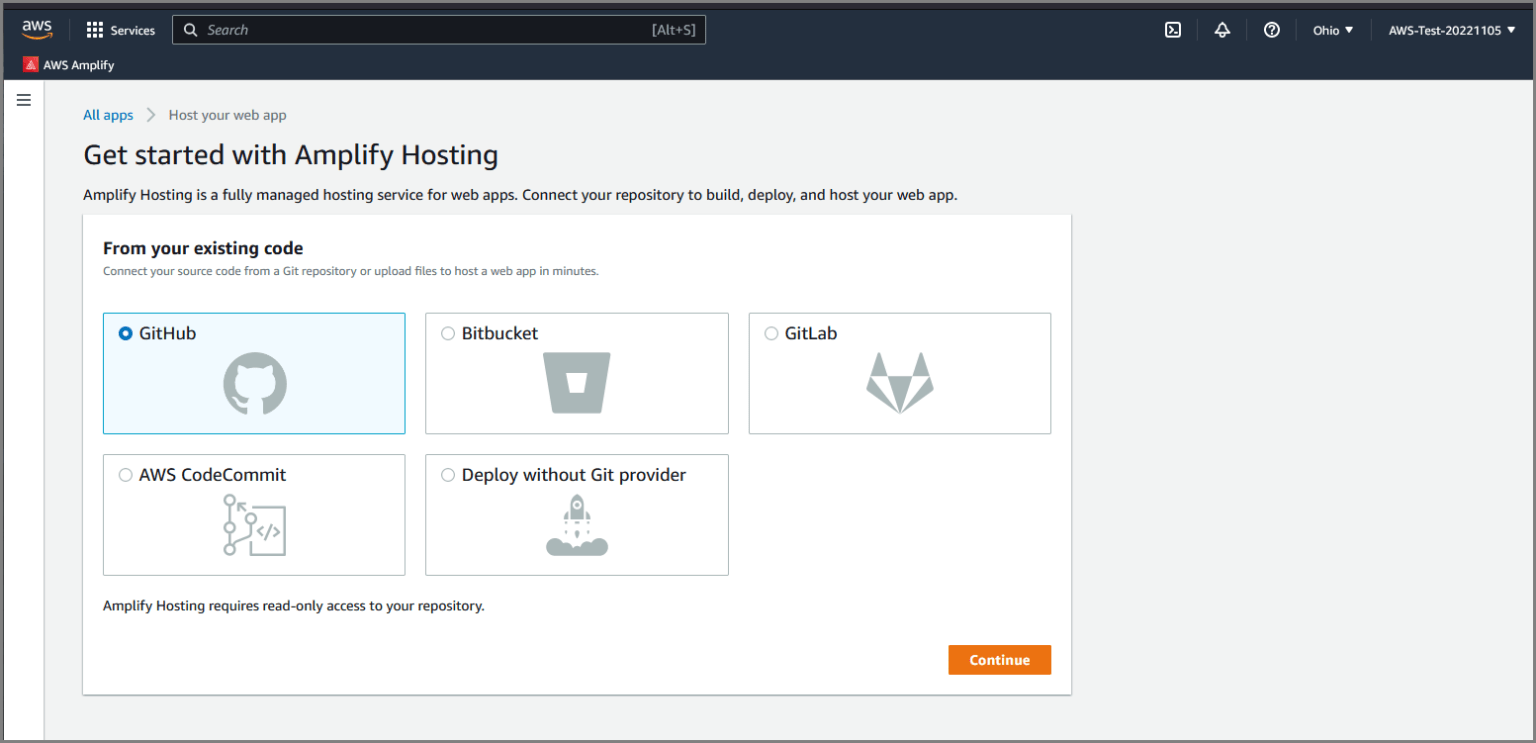
Task: Click inside the Search input field
Action: tap(440, 30)
